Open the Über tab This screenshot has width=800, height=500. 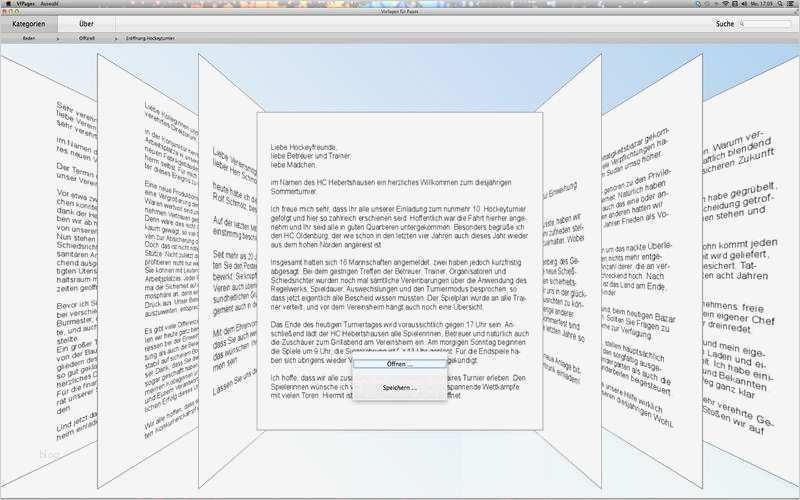(86, 24)
